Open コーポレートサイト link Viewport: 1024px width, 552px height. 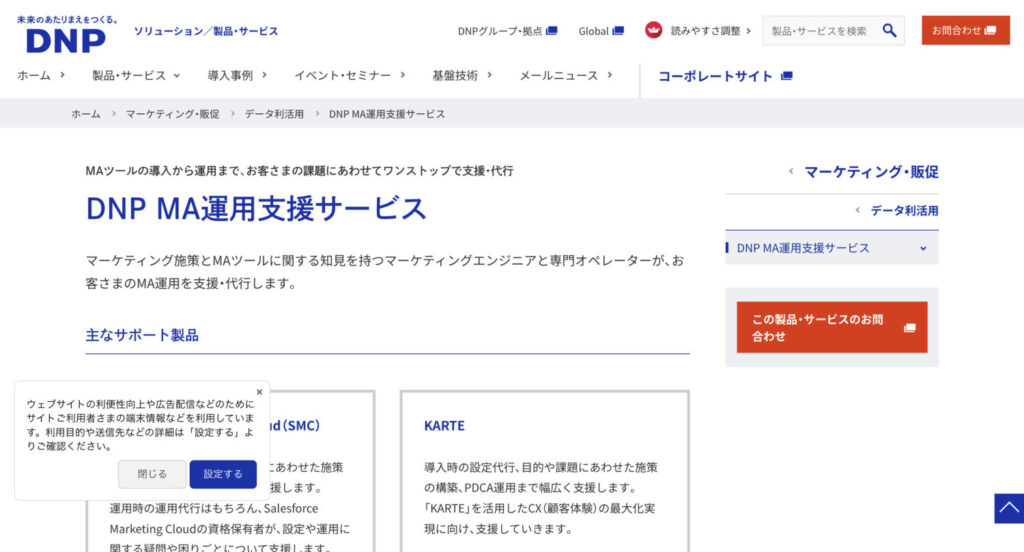click(x=725, y=76)
